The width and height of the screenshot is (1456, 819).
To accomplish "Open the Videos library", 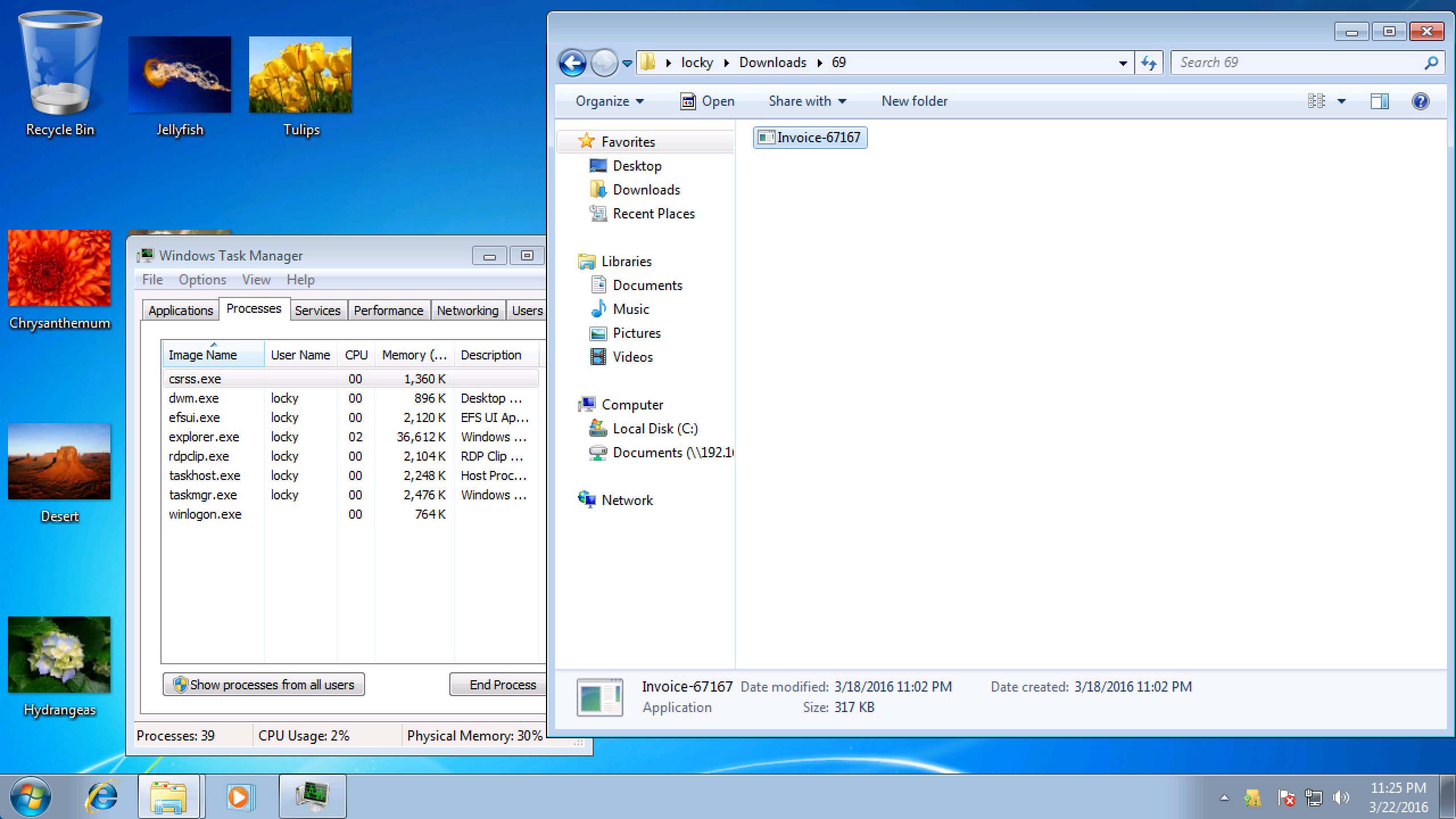I will point(621,357).
